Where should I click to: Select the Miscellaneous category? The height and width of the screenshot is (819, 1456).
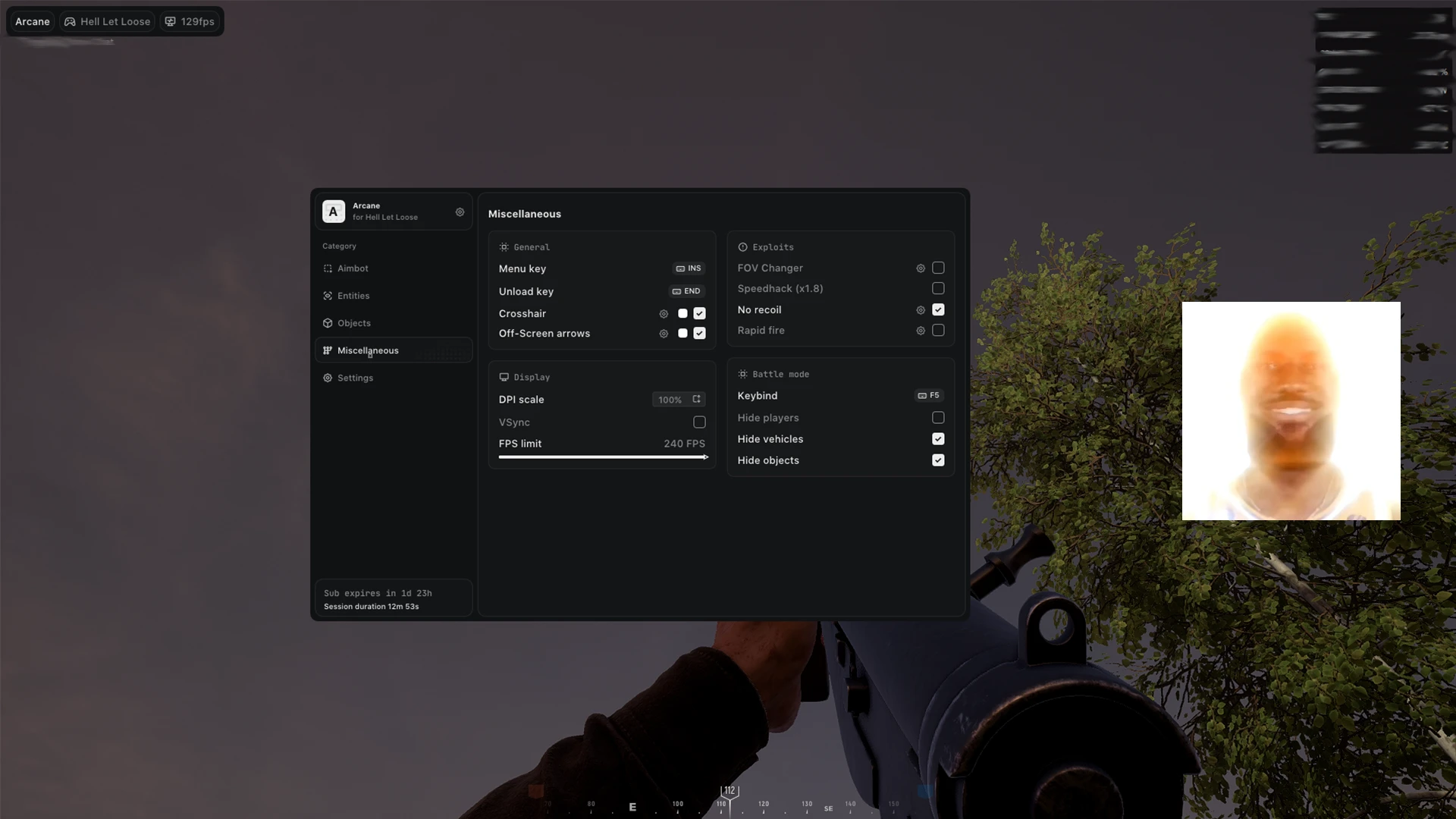pyautogui.click(x=394, y=350)
